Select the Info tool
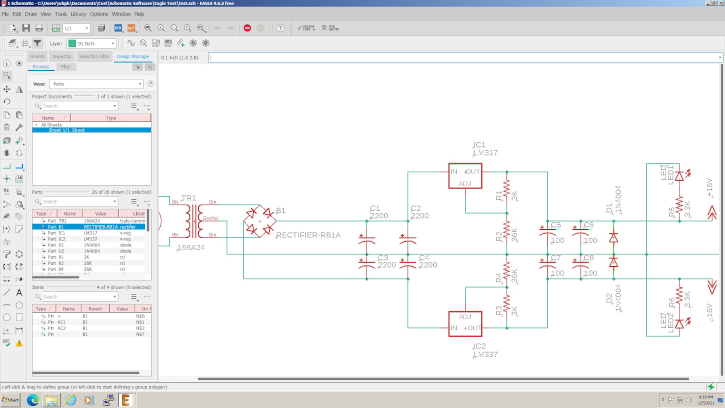725x408 pixels. (6, 63)
